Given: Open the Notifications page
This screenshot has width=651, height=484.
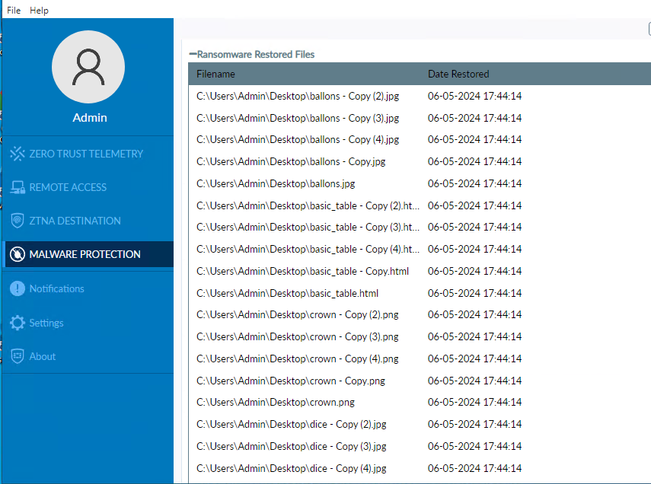Looking at the screenshot, I should 88,288.
